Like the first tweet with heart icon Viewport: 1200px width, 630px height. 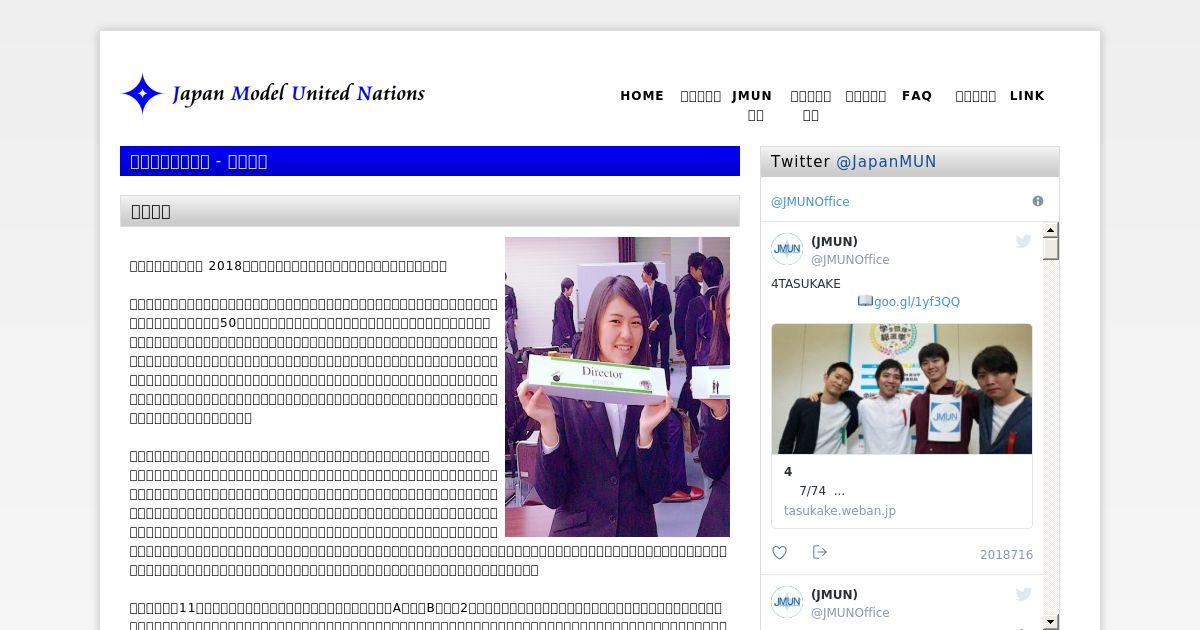point(780,553)
